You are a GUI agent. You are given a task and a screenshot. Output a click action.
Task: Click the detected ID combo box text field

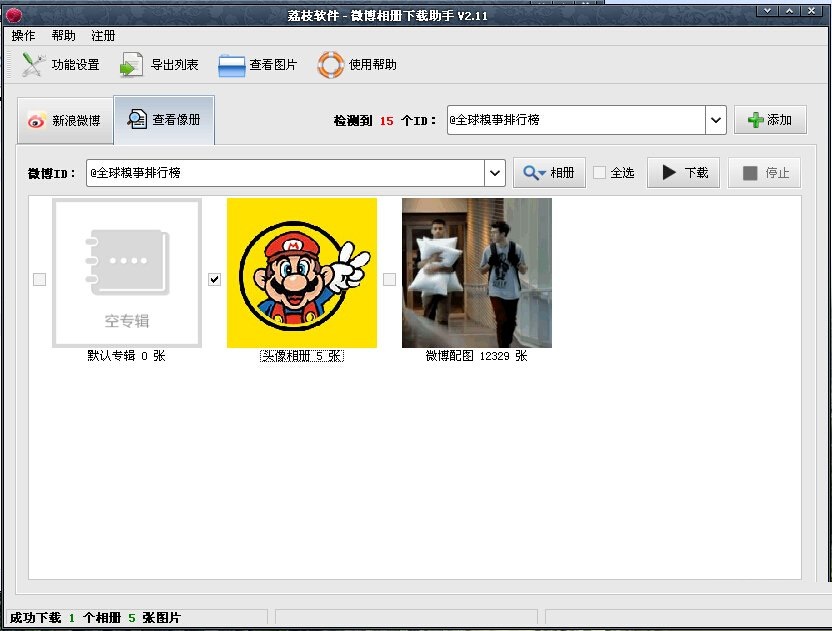tap(576, 120)
